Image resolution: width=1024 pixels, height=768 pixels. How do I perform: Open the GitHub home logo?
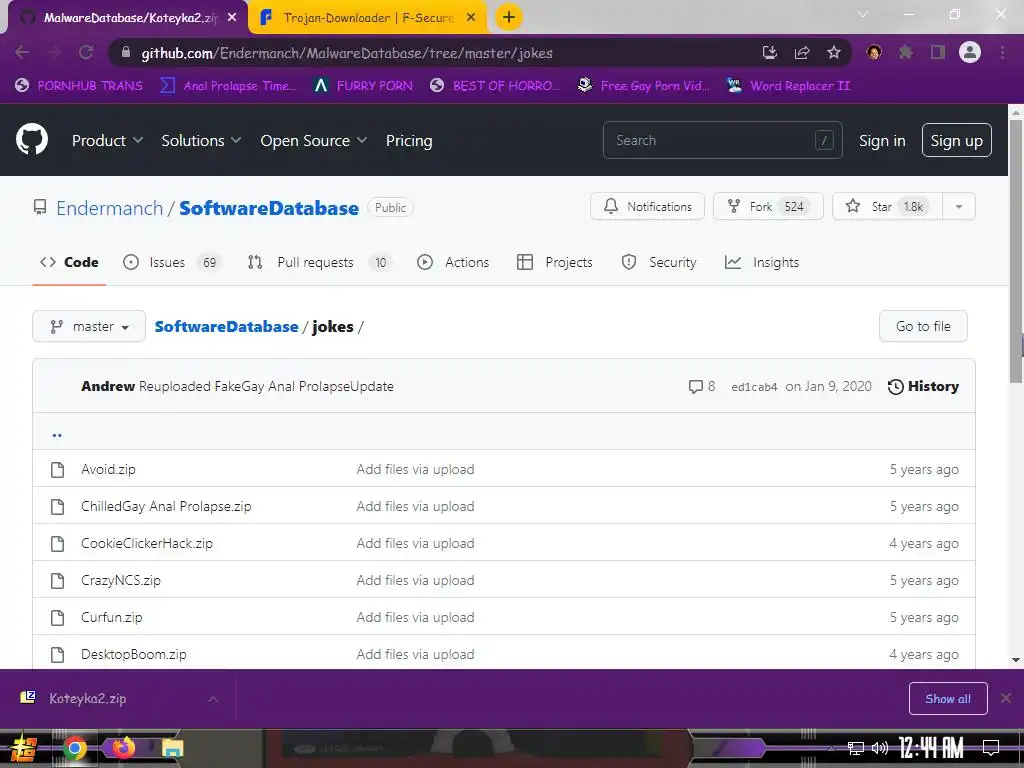click(32, 140)
